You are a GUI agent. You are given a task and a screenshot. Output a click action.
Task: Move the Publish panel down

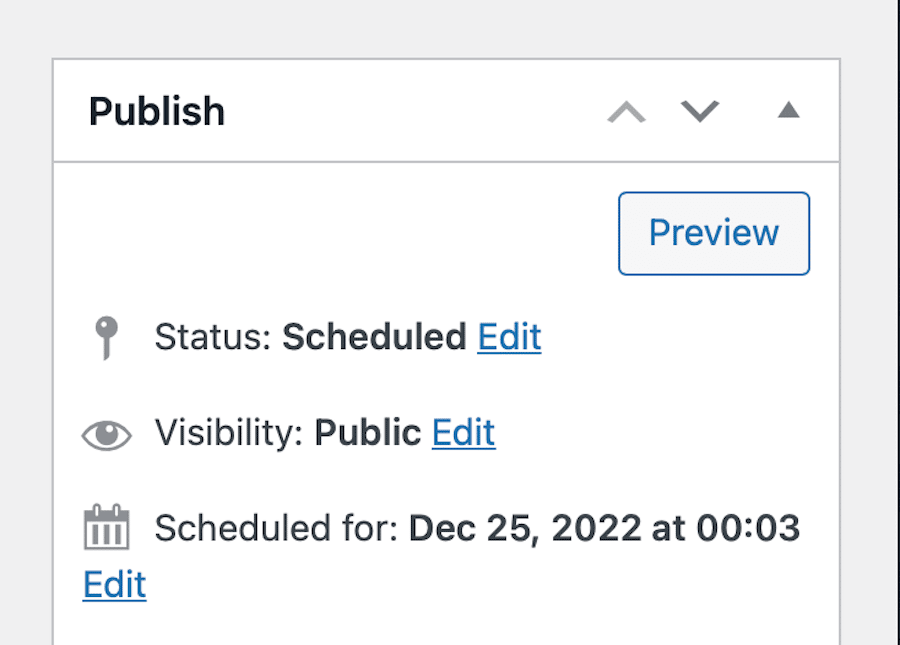[700, 111]
